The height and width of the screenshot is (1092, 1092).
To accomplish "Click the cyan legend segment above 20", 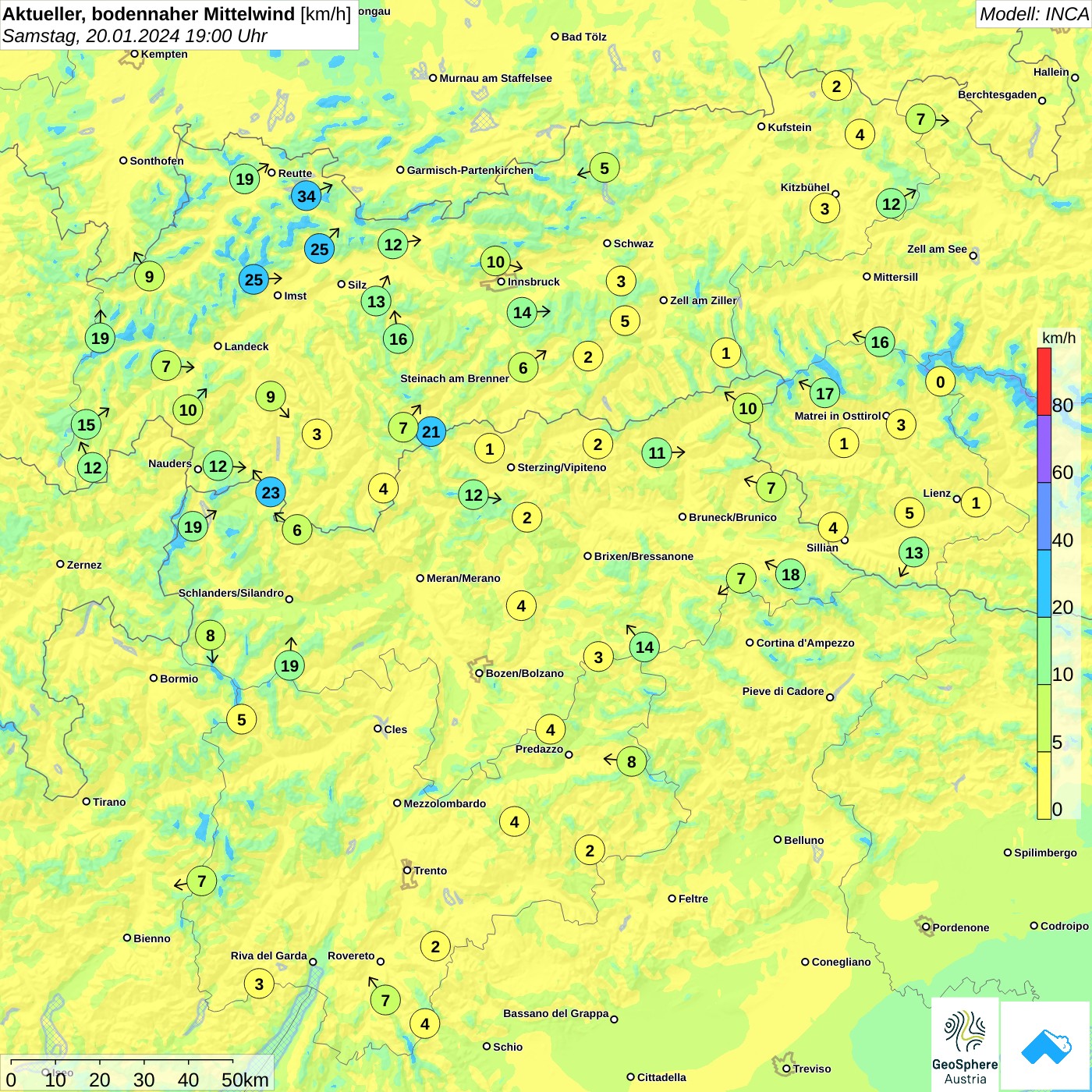I will pos(1044,583).
